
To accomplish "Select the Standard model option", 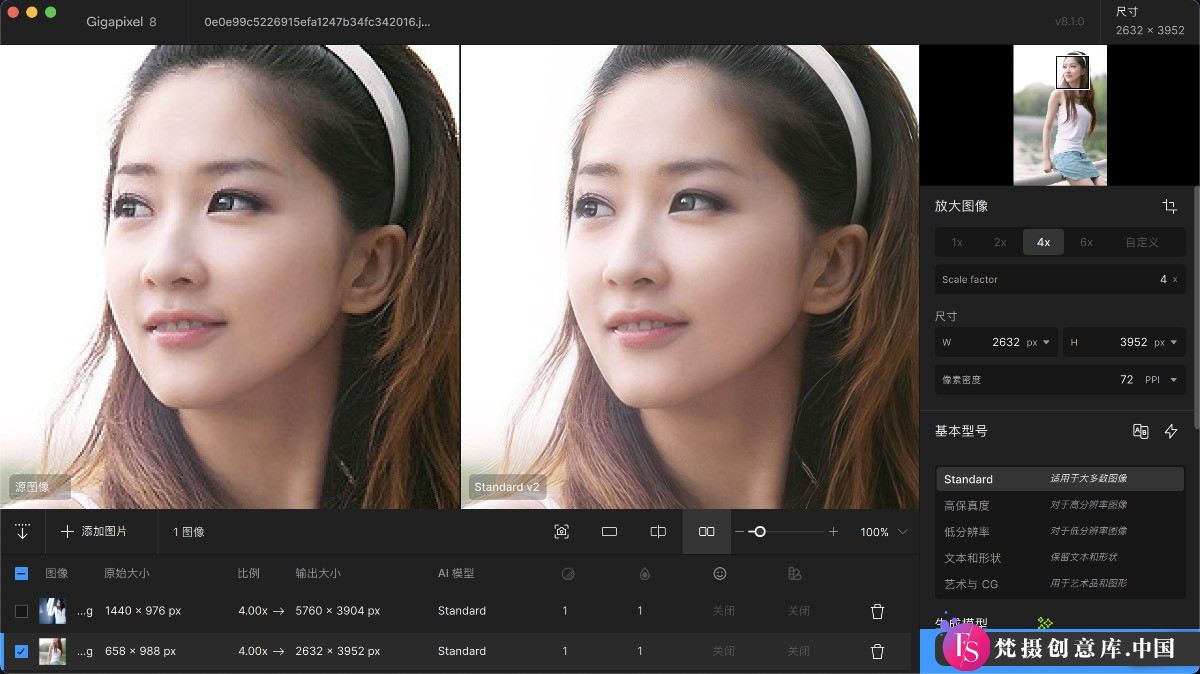I will point(1060,479).
